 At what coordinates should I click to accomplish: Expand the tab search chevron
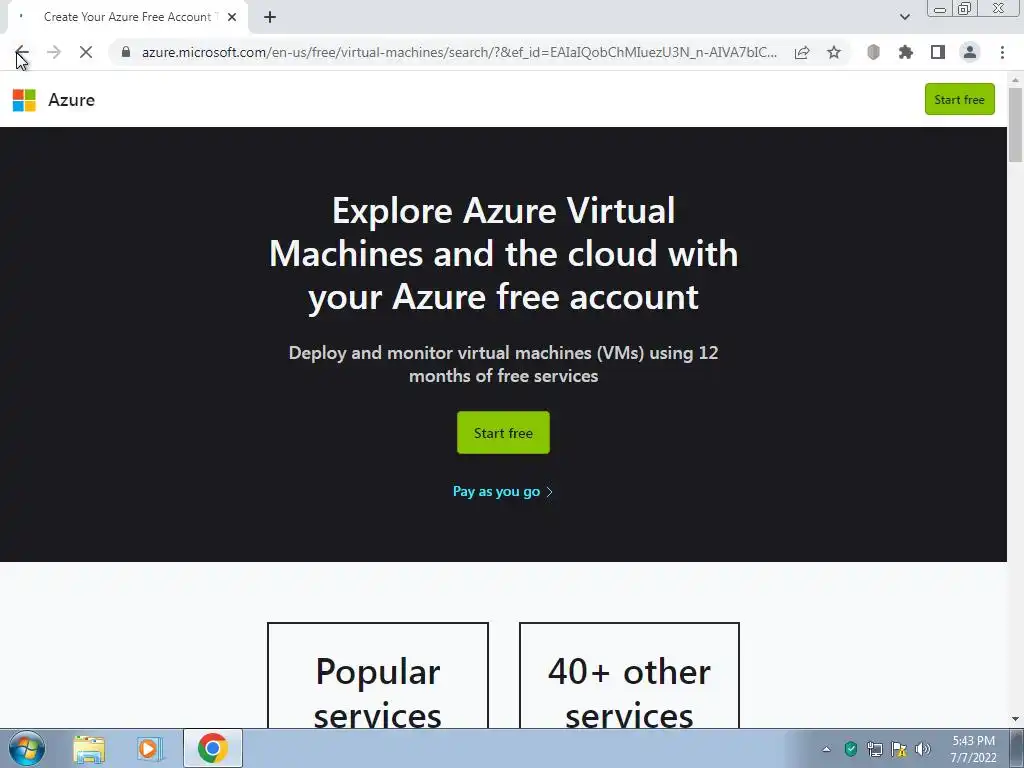904,17
